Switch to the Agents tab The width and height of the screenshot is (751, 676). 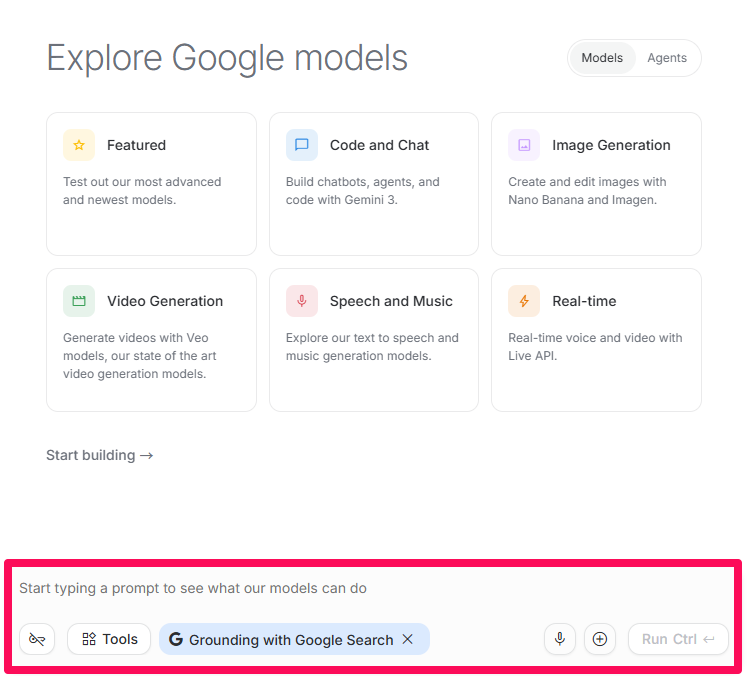(667, 58)
